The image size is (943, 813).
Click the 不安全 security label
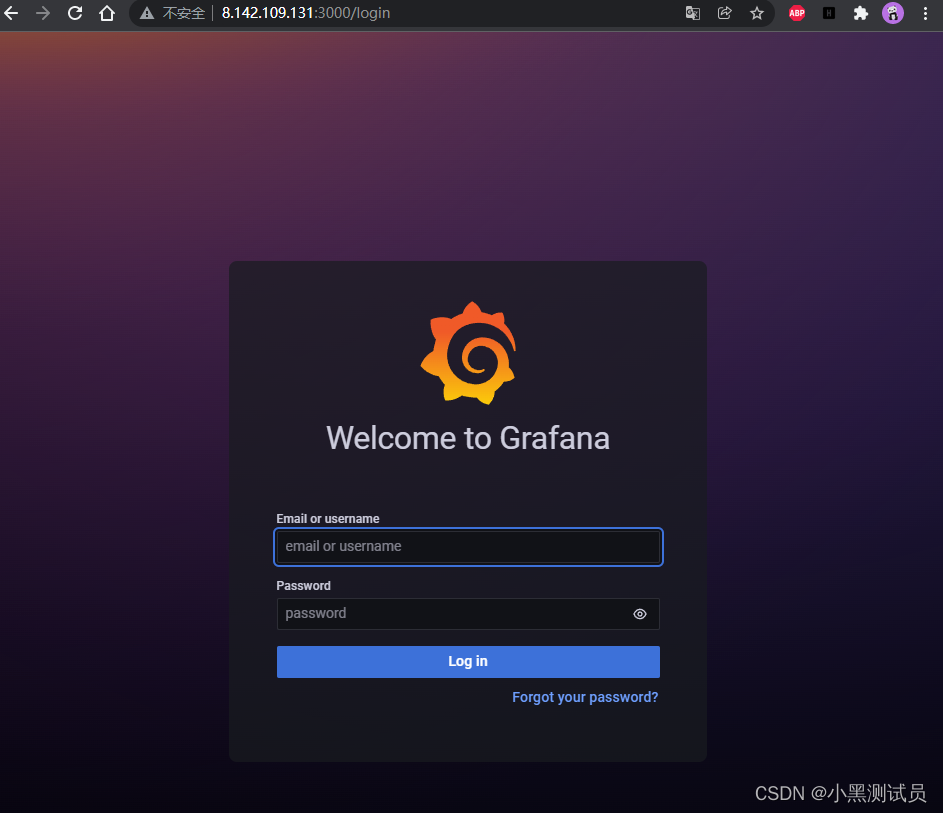(184, 13)
